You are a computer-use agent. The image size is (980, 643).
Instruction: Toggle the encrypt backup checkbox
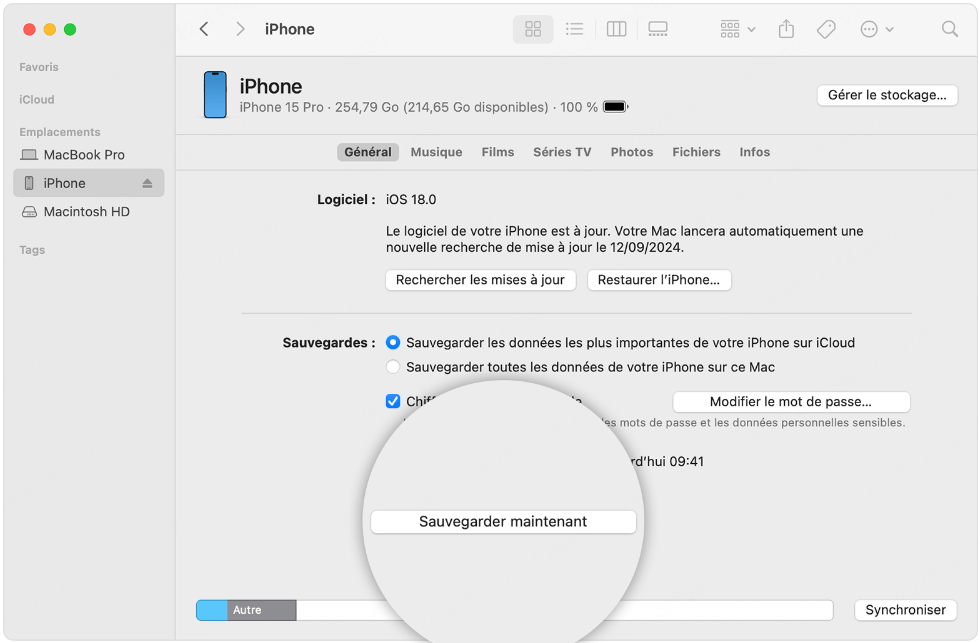pyautogui.click(x=392, y=401)
